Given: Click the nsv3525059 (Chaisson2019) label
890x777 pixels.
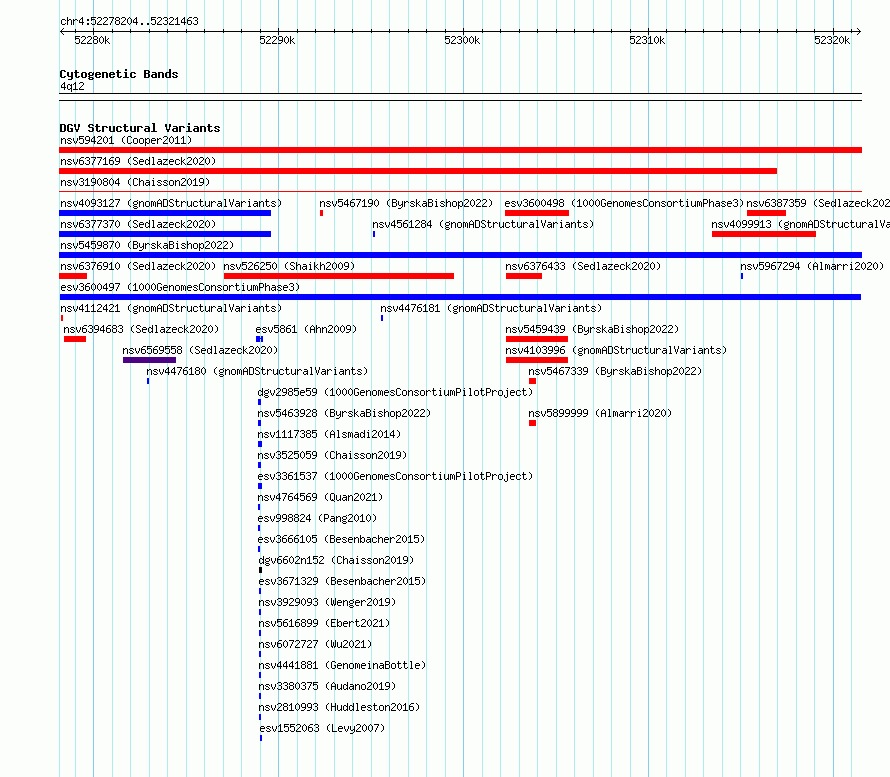Looking at the screenshot, I should [x=332, y=455].
